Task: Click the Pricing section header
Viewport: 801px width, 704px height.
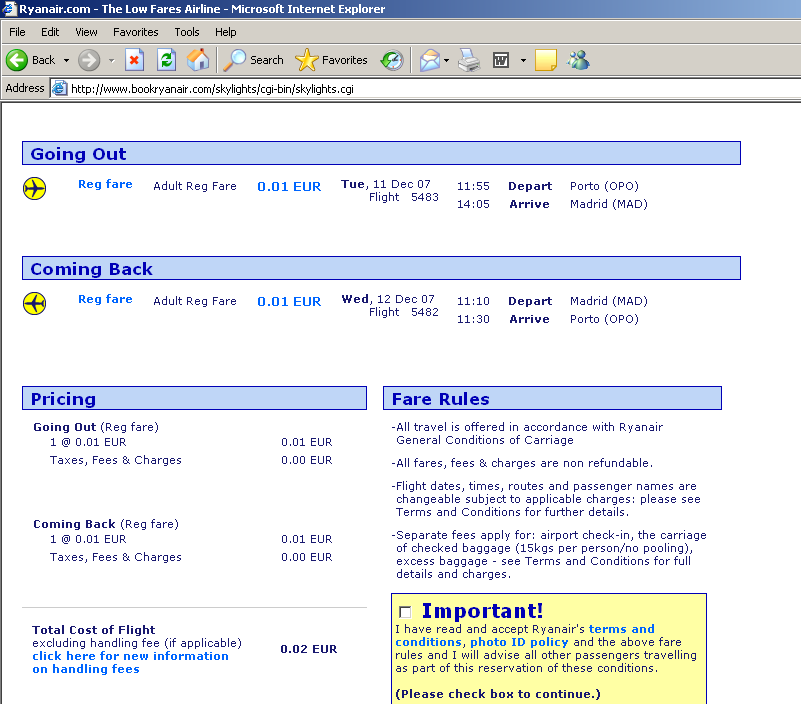Action: [194, 398]
